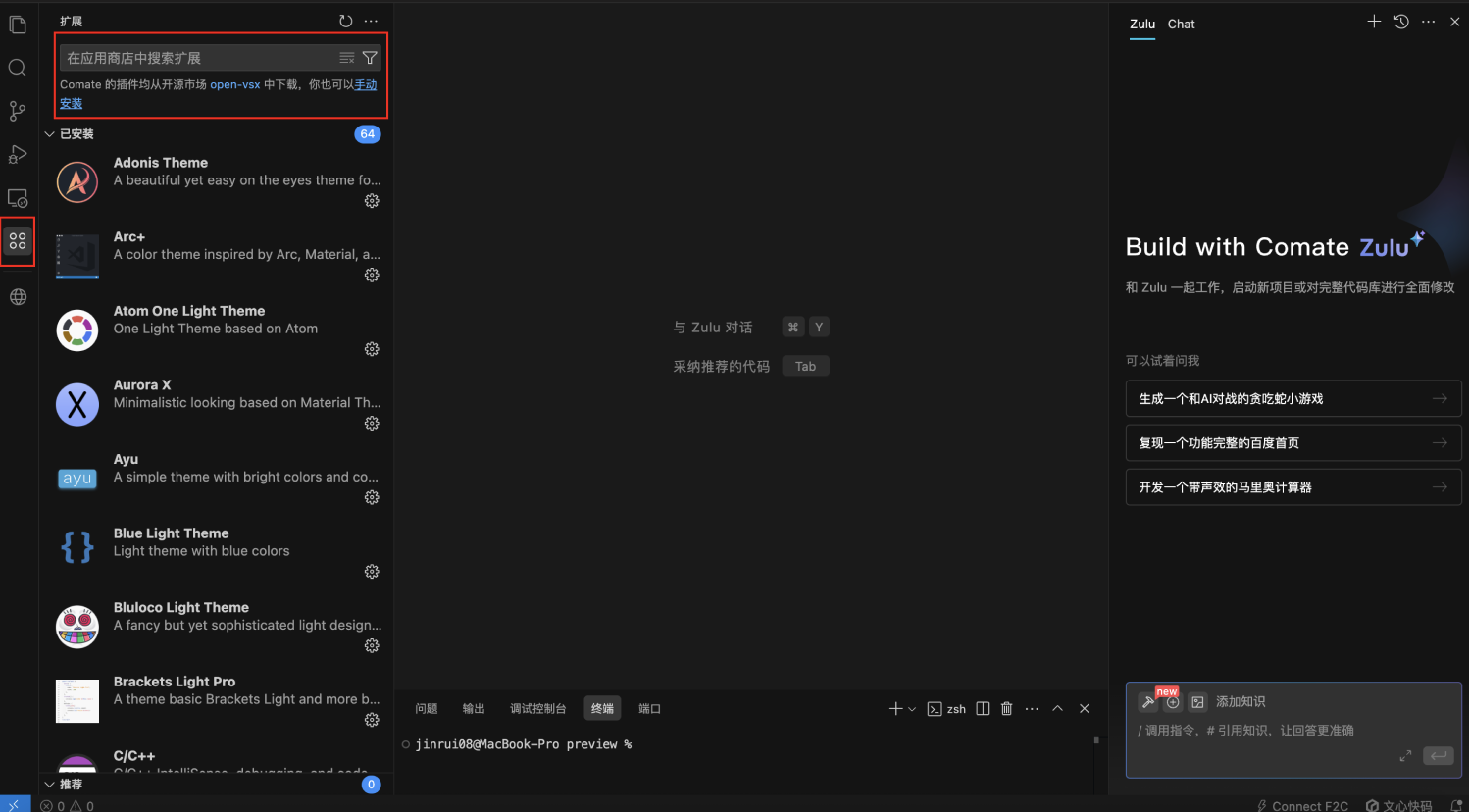
Task: Open the extension filter funnel icon
Action: click(370, 58)
